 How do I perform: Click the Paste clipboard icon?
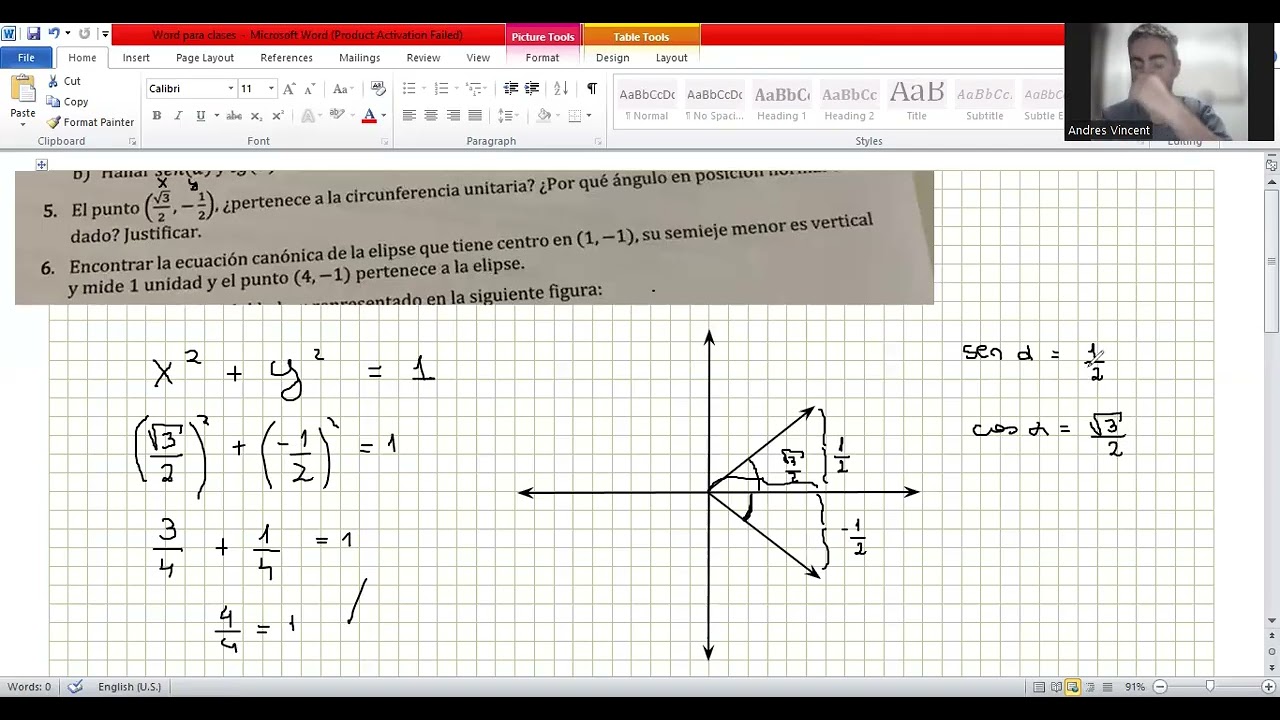22,89
